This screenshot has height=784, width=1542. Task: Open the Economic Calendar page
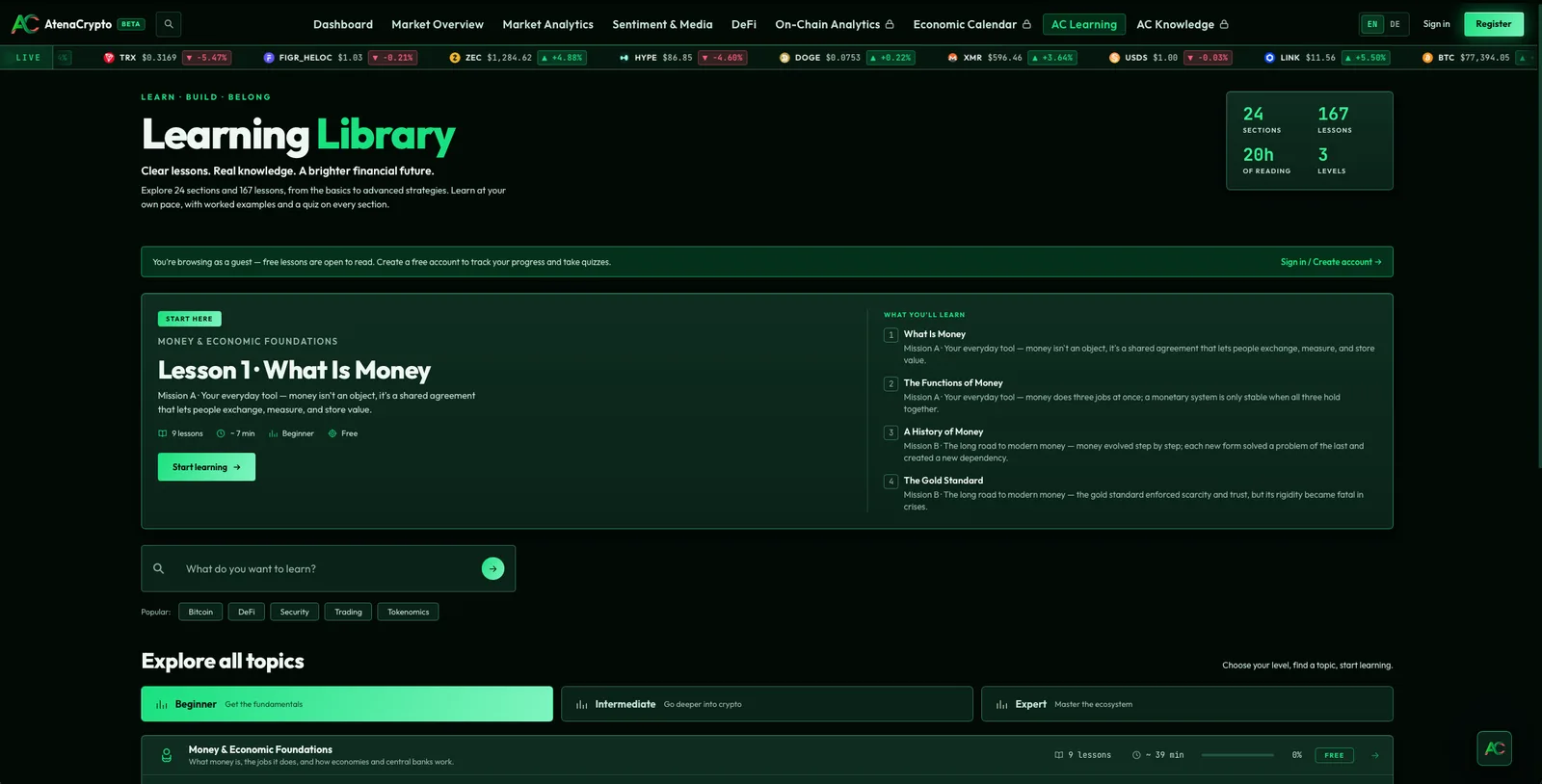[x=971, y=24]
